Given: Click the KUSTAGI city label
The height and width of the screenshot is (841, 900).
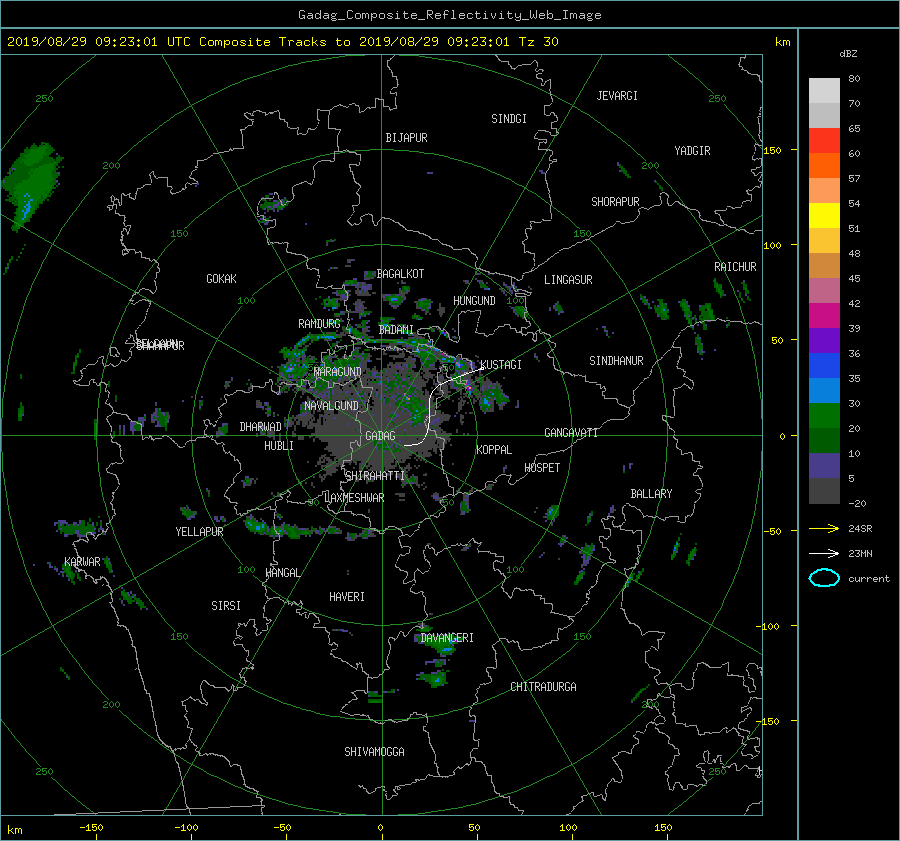Looking at the screenshot, I should [501, 365].
